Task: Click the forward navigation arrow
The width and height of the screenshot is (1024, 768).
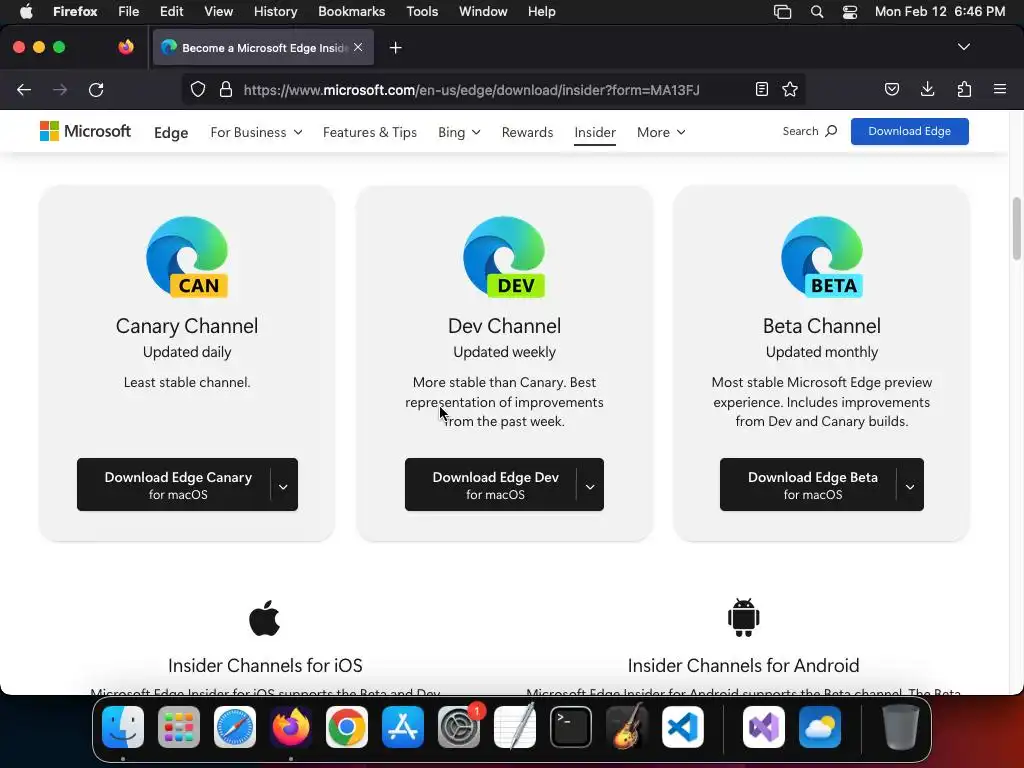Action: point(60,89)
